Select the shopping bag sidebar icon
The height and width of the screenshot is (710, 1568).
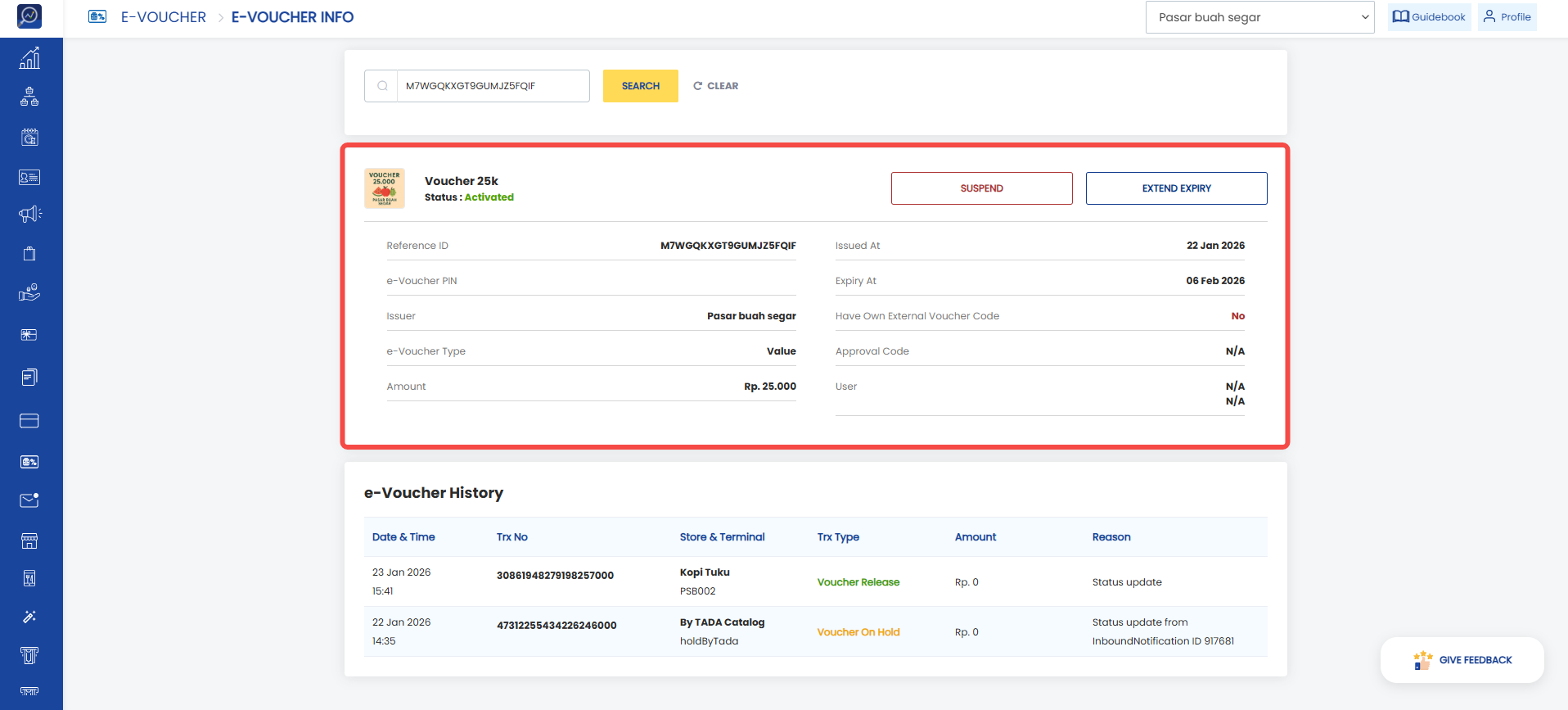[29, 254]
